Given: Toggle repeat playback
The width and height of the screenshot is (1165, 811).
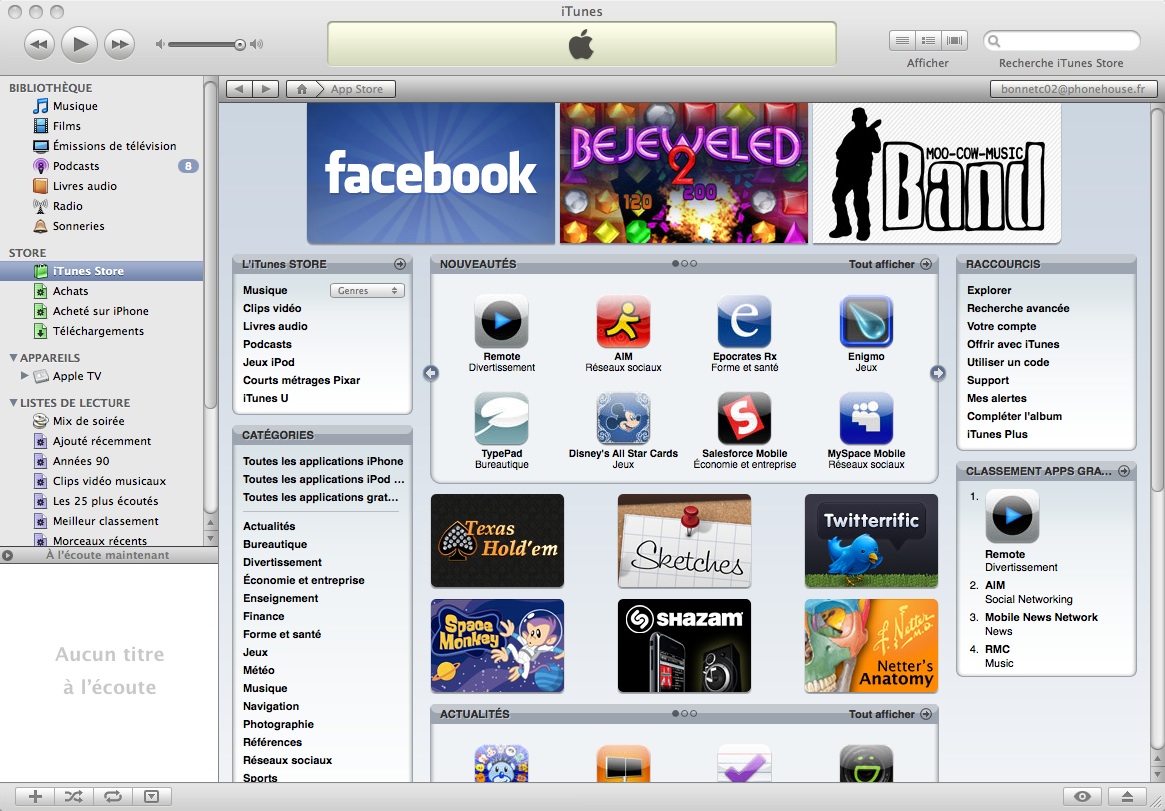Looking at the screenshot, I should pos(112,797).
